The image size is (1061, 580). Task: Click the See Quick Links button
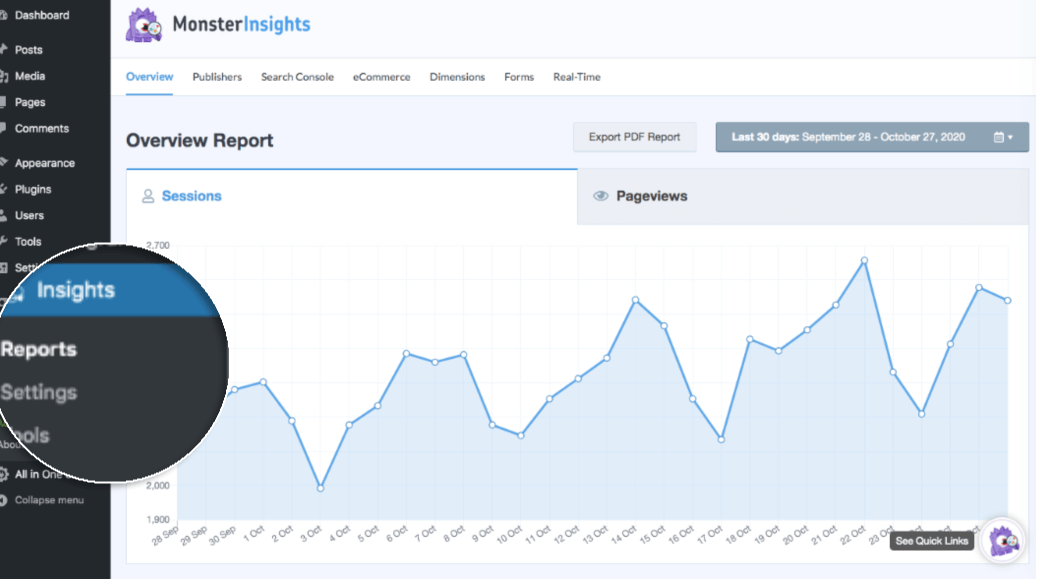pos(931,540)
